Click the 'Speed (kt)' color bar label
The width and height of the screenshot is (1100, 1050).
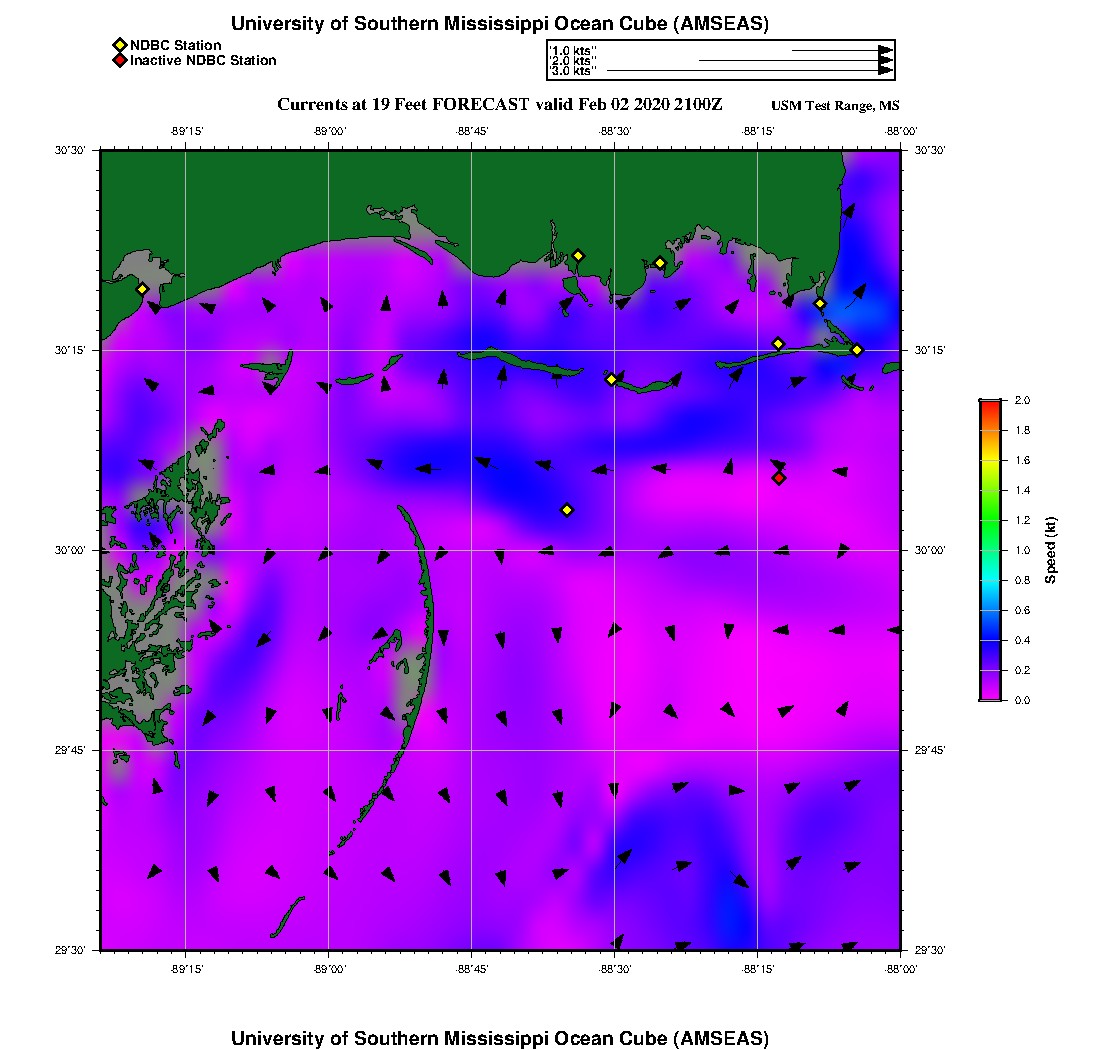coord(1051,550)
